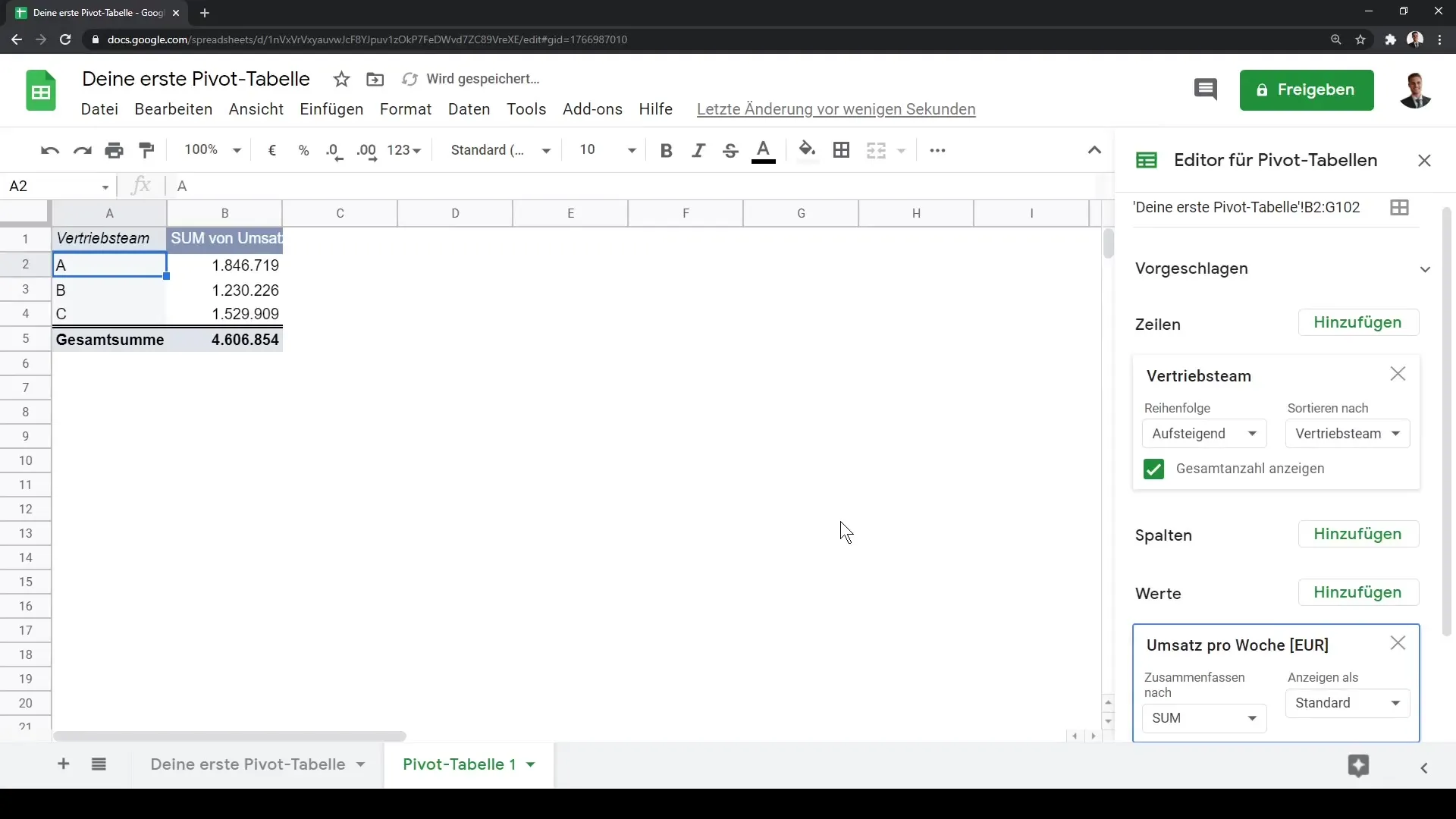The width and height of the screenshot is (1456, 819).
Task: Open the Hilfe menu
Action: [x=655, y=109]
